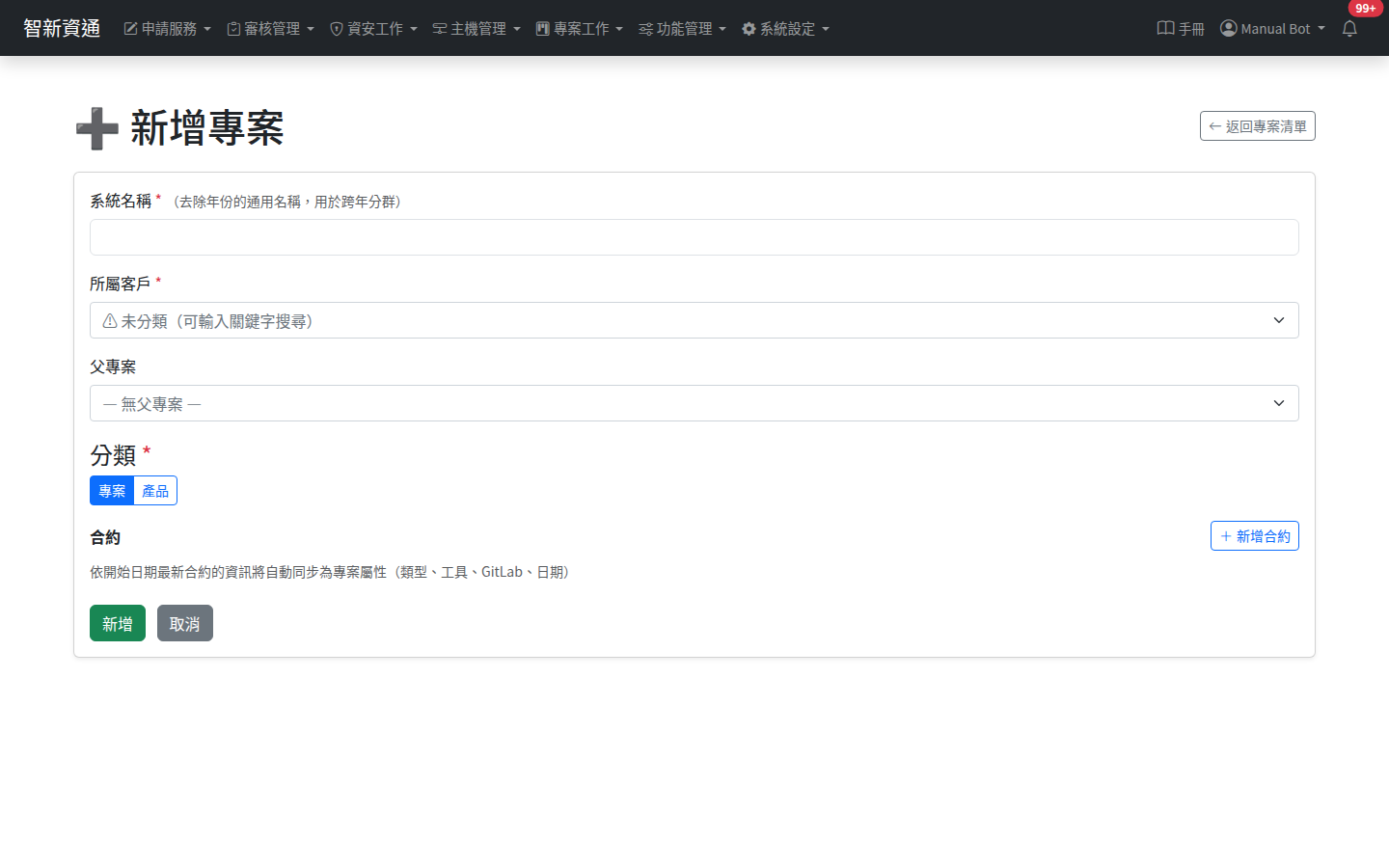Select the 專案 category option
The width and height of the screenshot is (1389, 868).
pos(112,491)
